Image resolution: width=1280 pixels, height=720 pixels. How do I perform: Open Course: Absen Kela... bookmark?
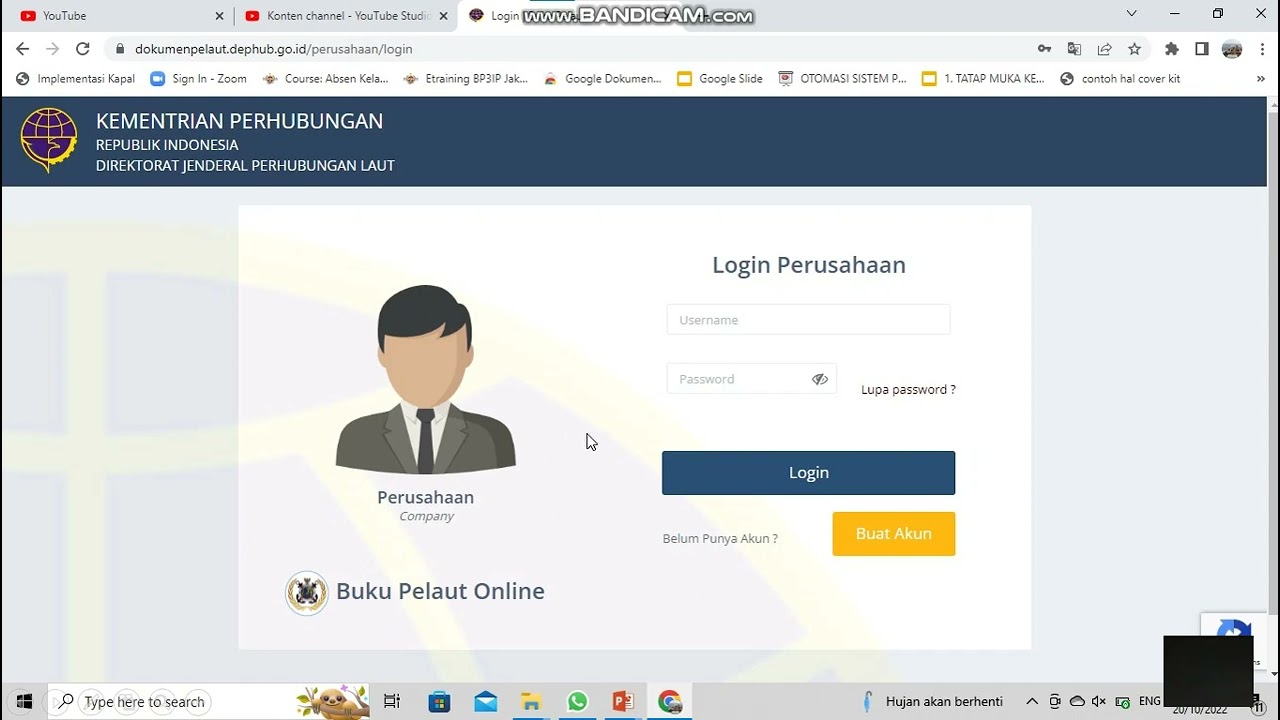click(x=325, y=79)
